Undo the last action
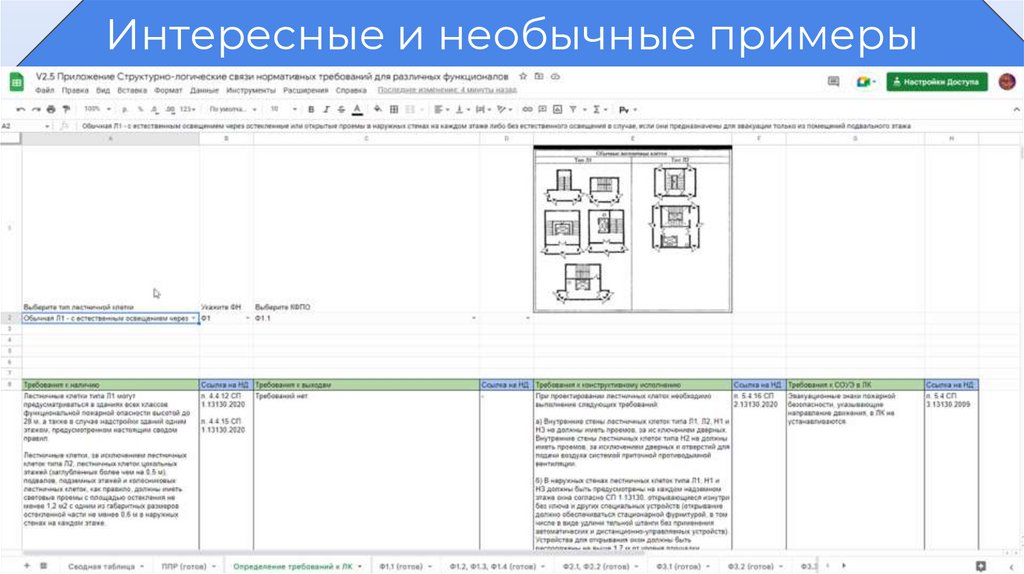Image resolution: width=1024 pixels, height=574 pixels. click(x=20, y=110)
